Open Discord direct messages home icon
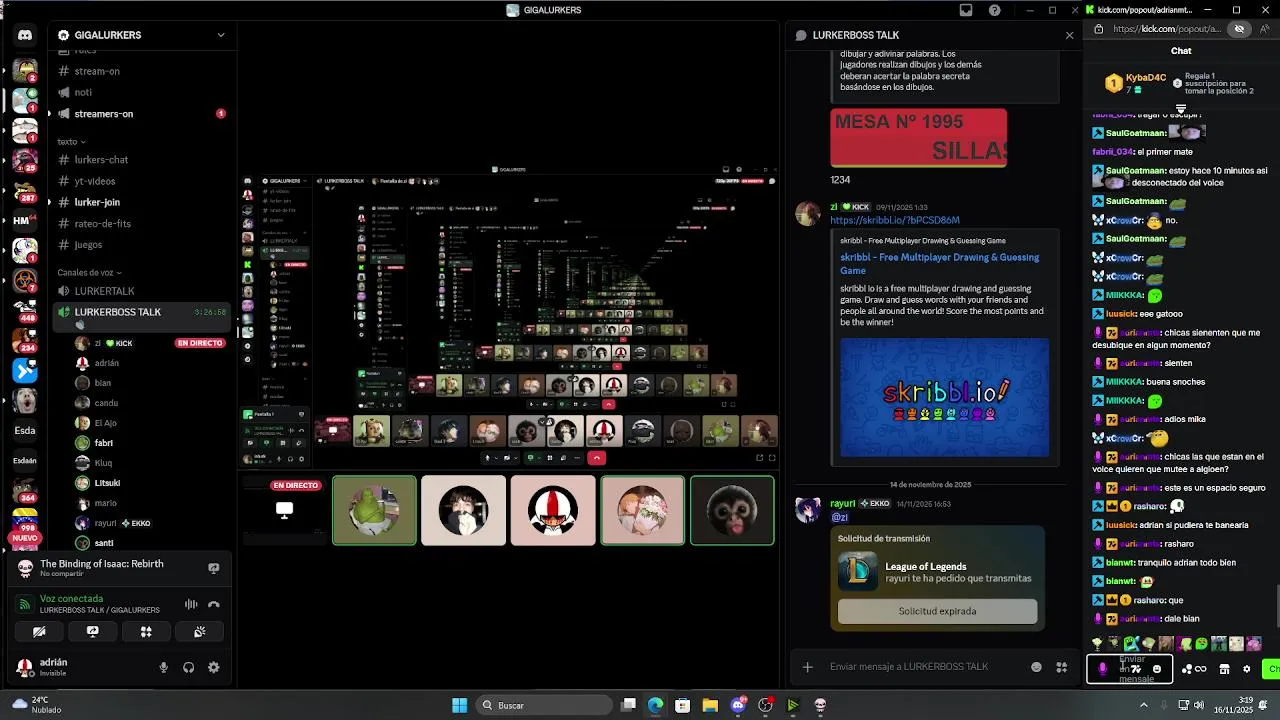This screenshot has width=1280, height=720. pos(25,35)
